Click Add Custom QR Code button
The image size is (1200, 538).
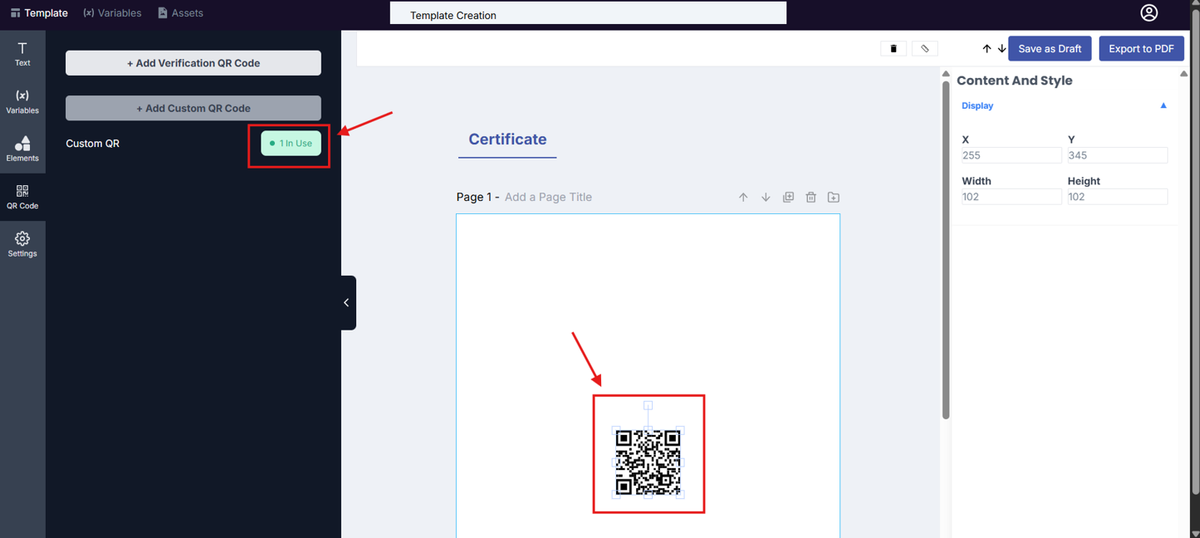pyautogui.click(x=193, y=108)
